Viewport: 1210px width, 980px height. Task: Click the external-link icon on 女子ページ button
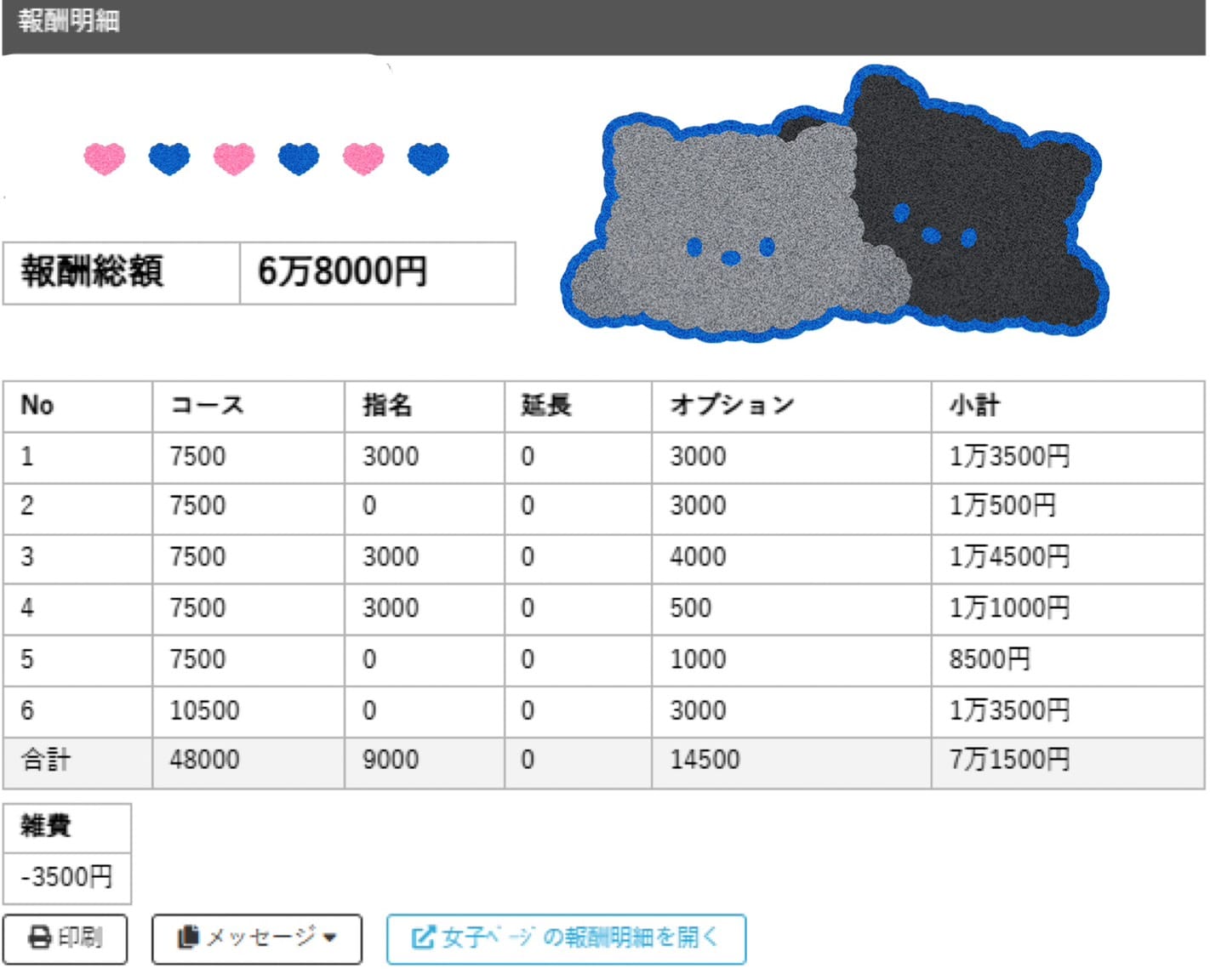(x=423, y=937)
